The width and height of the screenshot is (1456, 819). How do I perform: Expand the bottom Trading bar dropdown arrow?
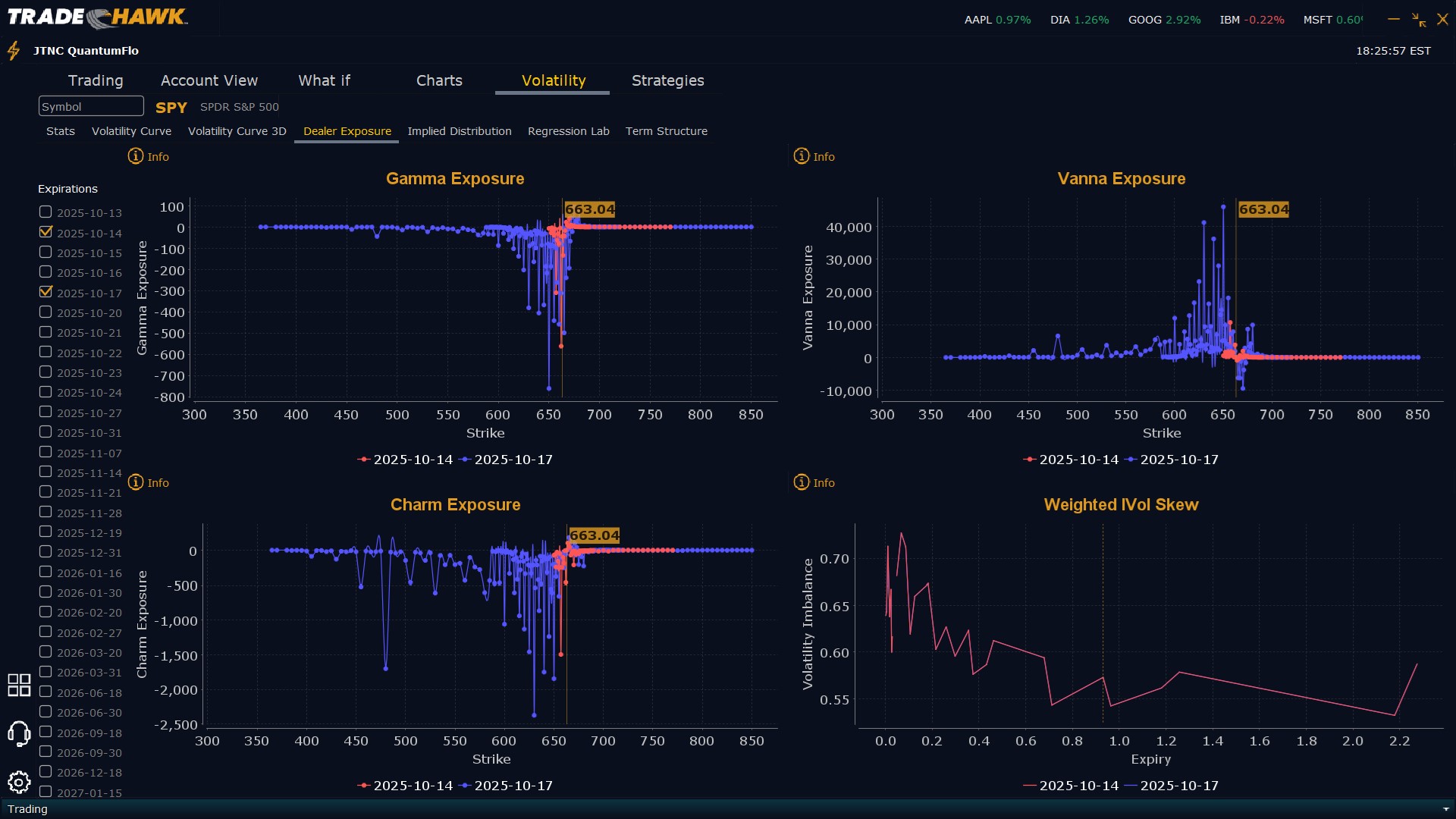(x=1445, y=809)
